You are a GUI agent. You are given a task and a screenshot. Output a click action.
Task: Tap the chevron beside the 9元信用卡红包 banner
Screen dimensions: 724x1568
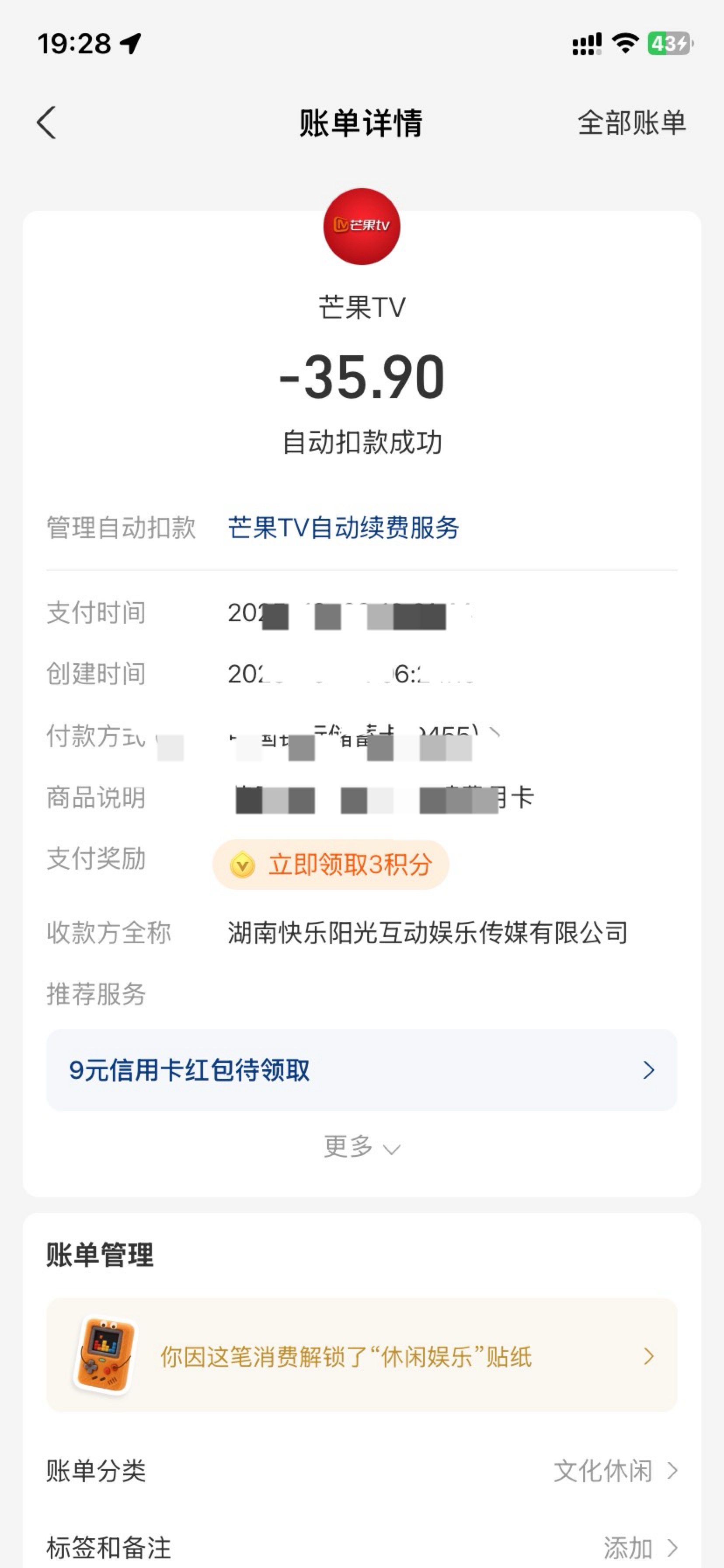pyautogui.click(x=648, y=1070)
